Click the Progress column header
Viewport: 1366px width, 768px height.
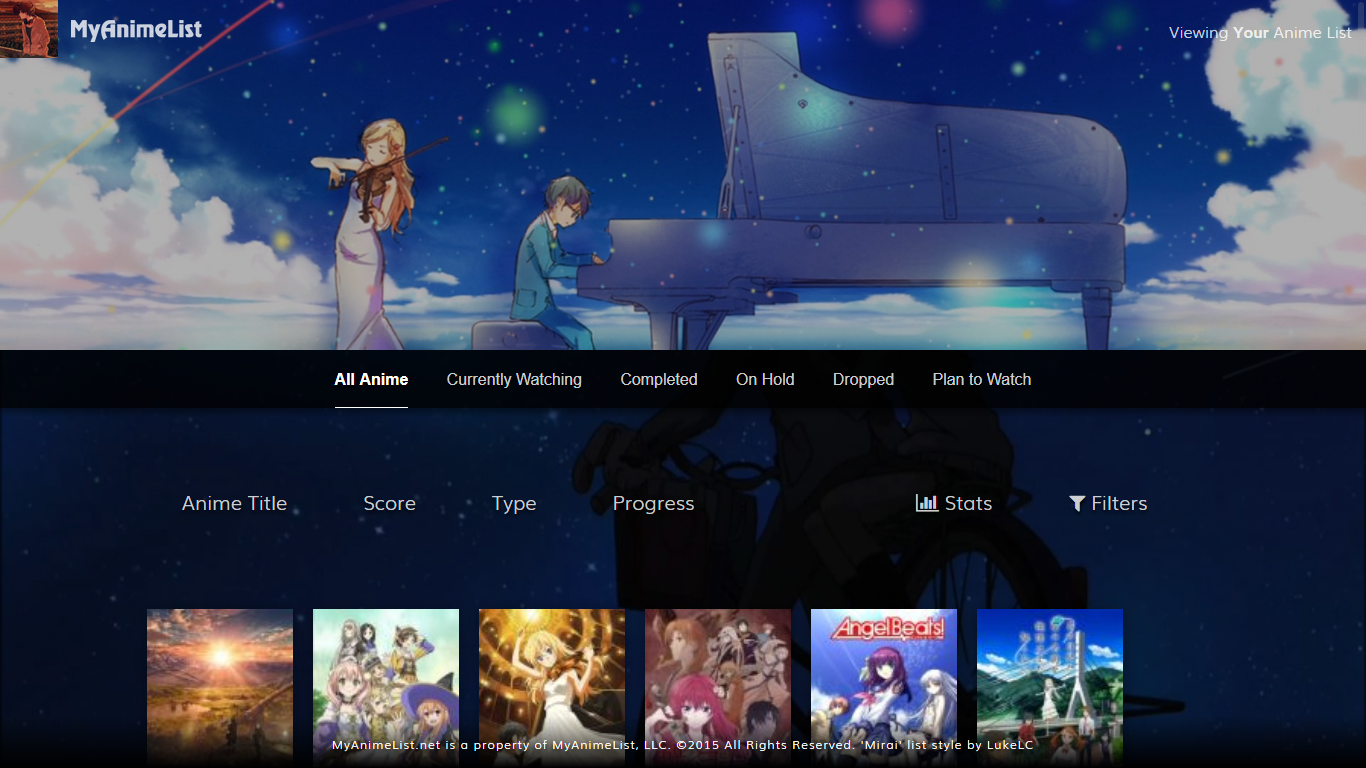pyautogui.click(x=653, y=504)
